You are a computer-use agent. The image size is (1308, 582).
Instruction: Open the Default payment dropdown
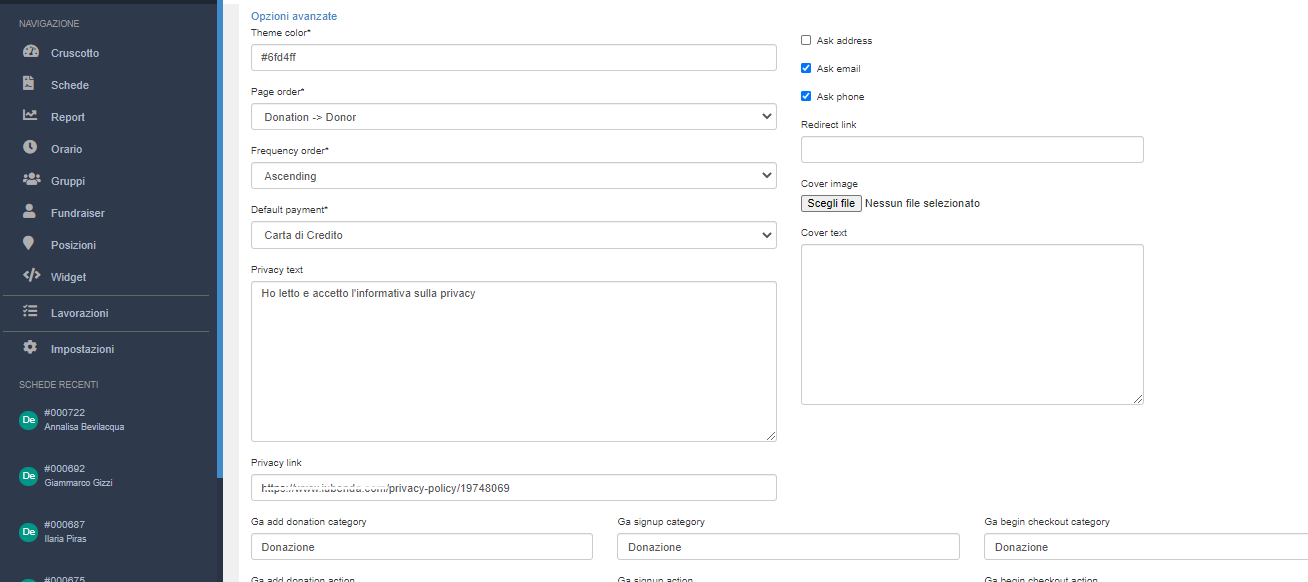point(513,236)
